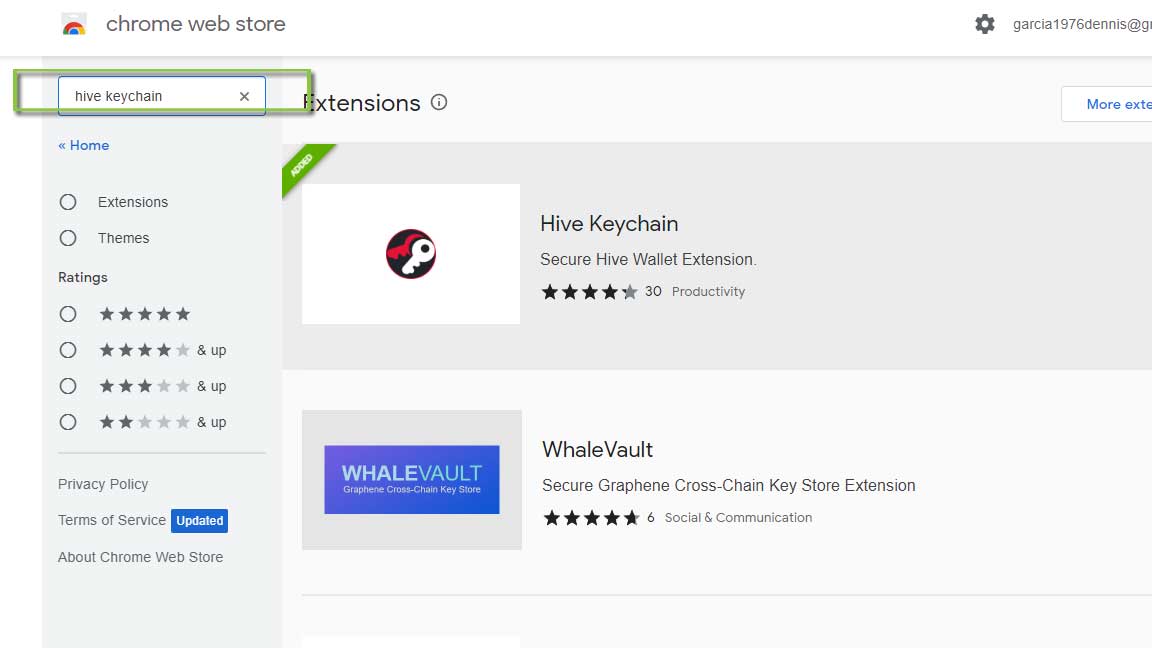The height and width of the screenshot is (648, 1152).
Task: Open the Privacy Policy link
Action: tap(103, 484)
